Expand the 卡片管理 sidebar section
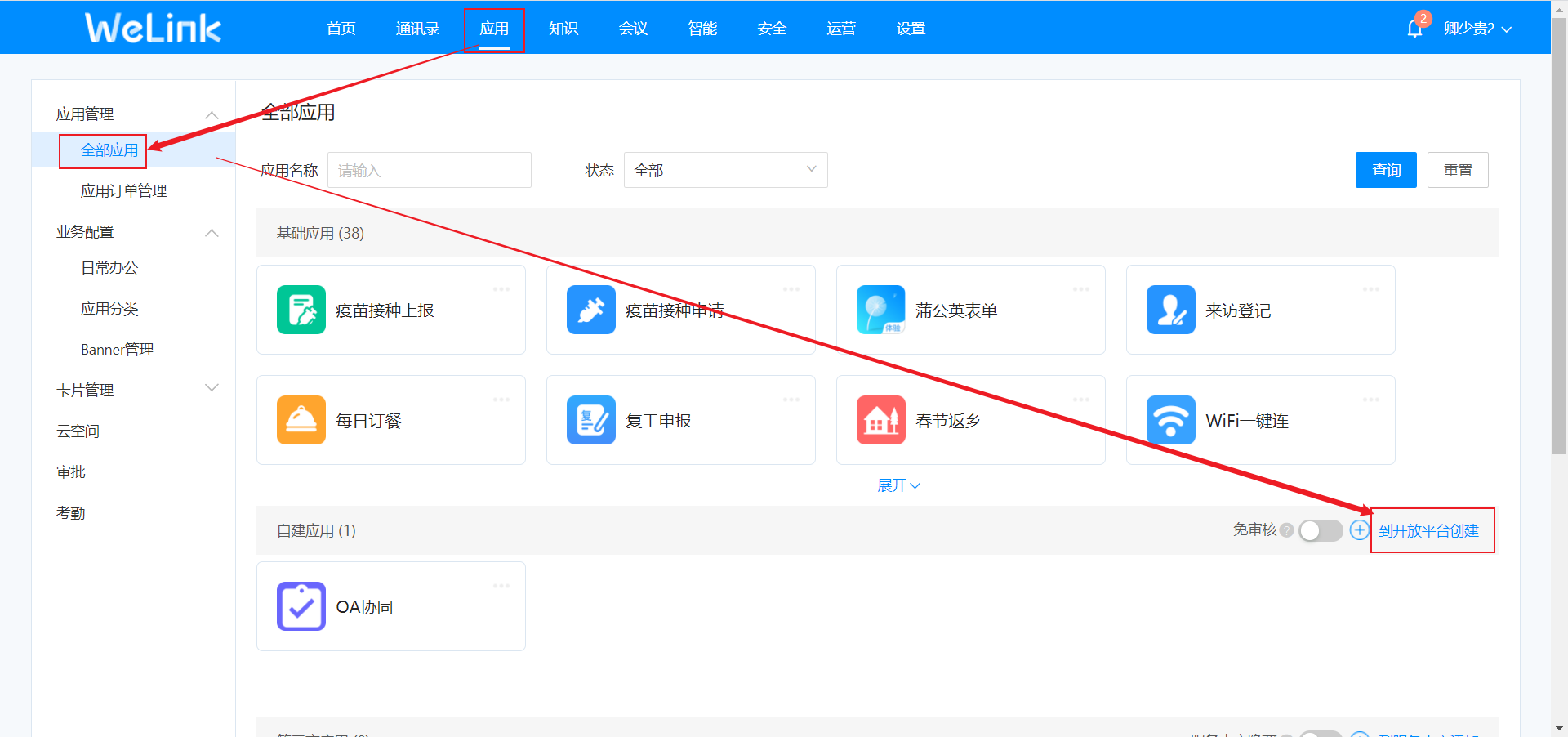The height and width of the screenshot is (737, 1568). tap(212, 389)
